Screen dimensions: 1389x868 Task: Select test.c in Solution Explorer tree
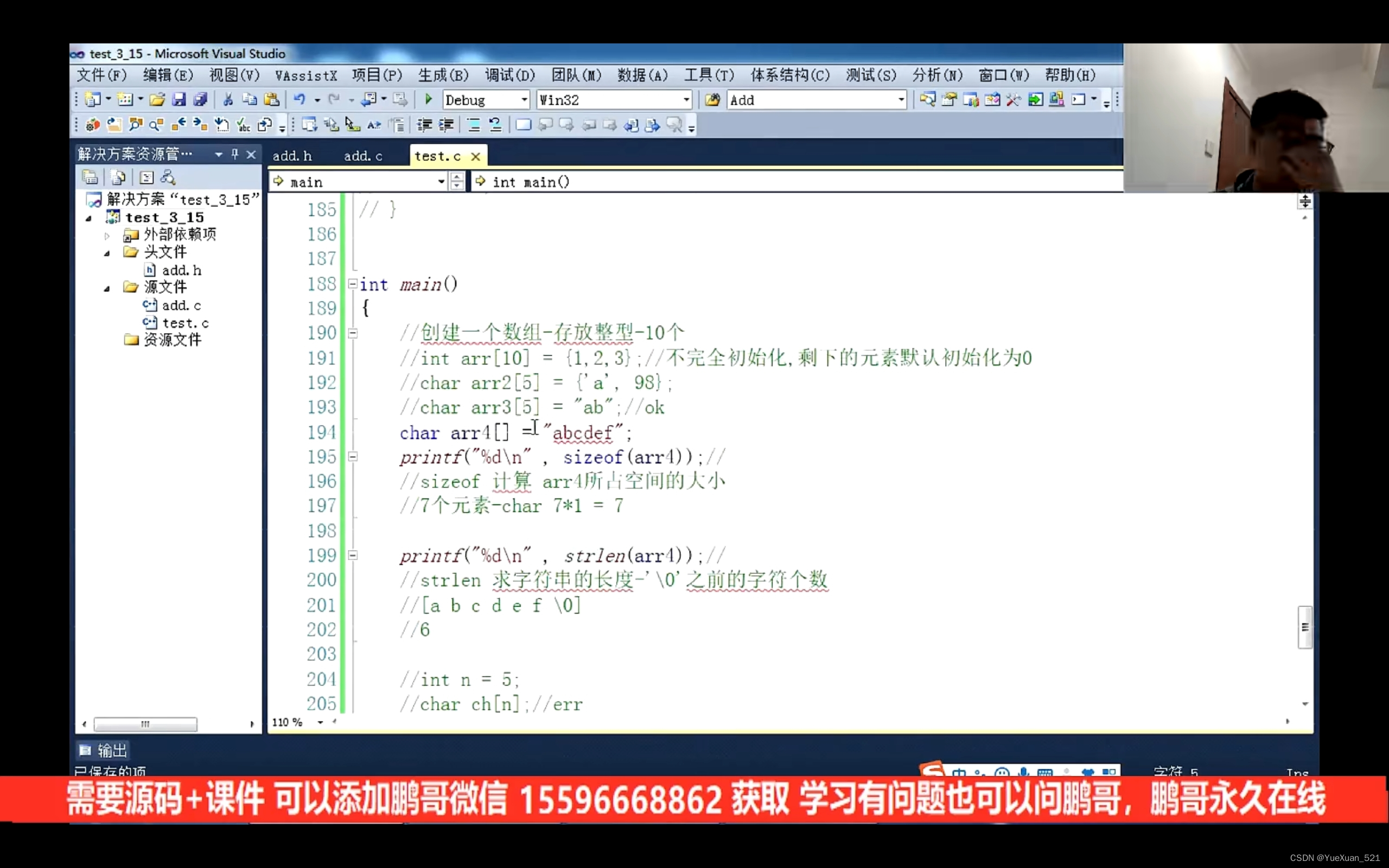(x=186, y=323)
